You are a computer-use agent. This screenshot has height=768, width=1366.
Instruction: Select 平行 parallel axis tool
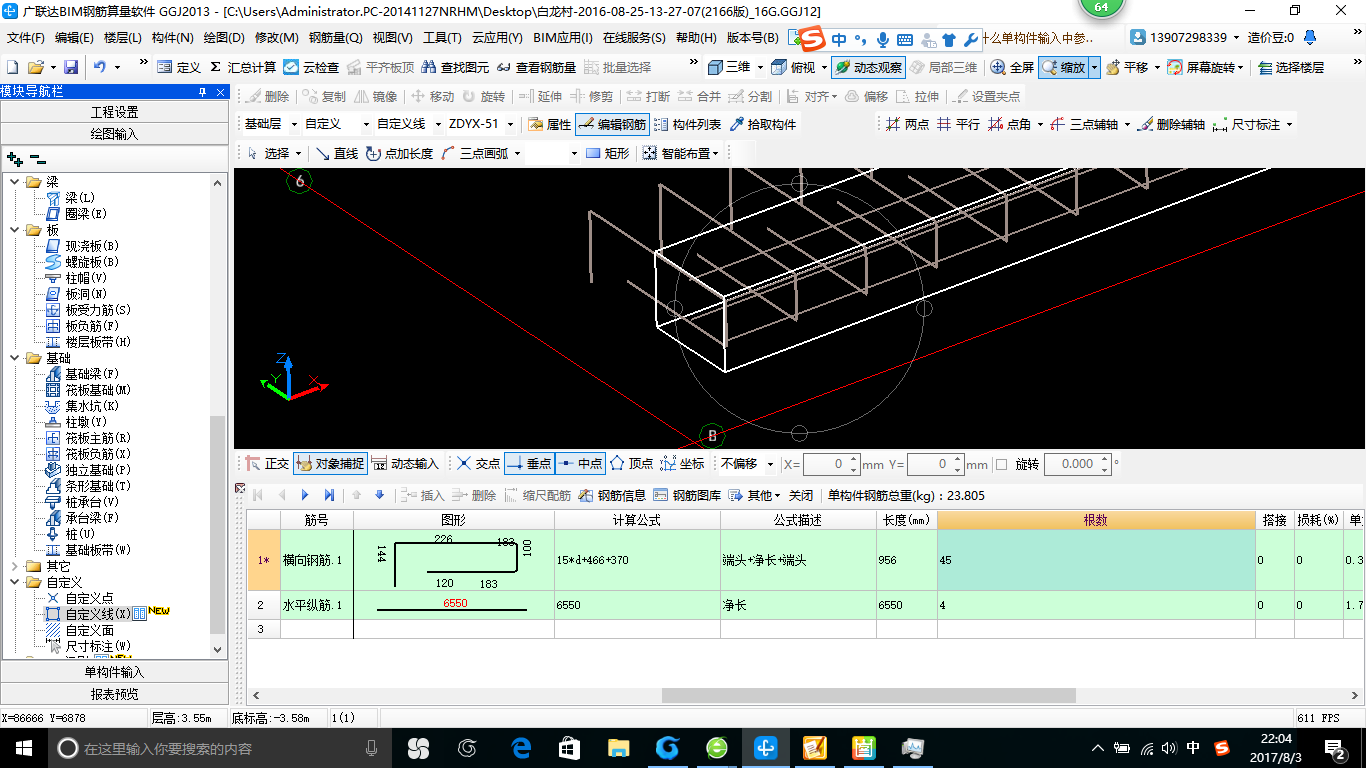coord(958,125)
